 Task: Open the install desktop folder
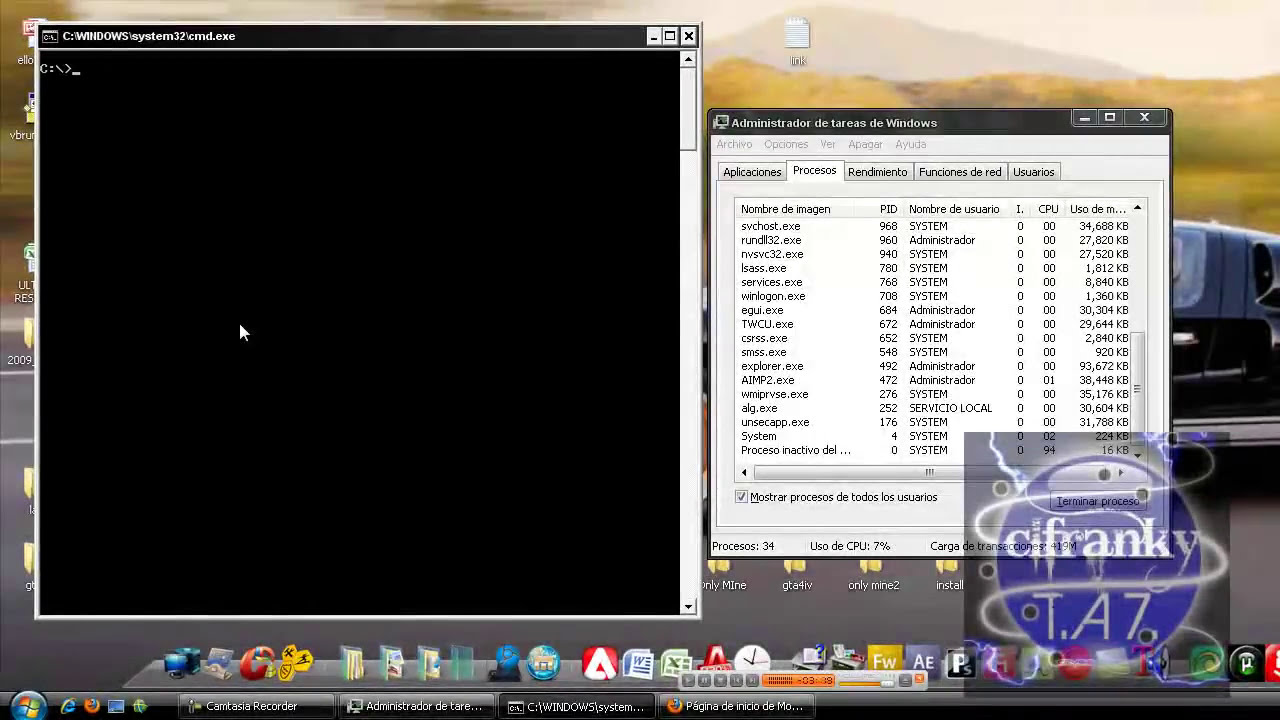pyautogui.click(x=949, y=575)
